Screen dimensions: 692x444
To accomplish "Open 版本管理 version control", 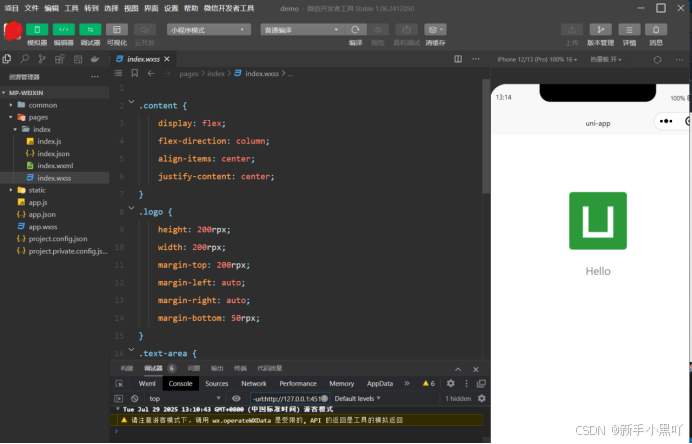I will pyautogui.click(x=600, y=30).
